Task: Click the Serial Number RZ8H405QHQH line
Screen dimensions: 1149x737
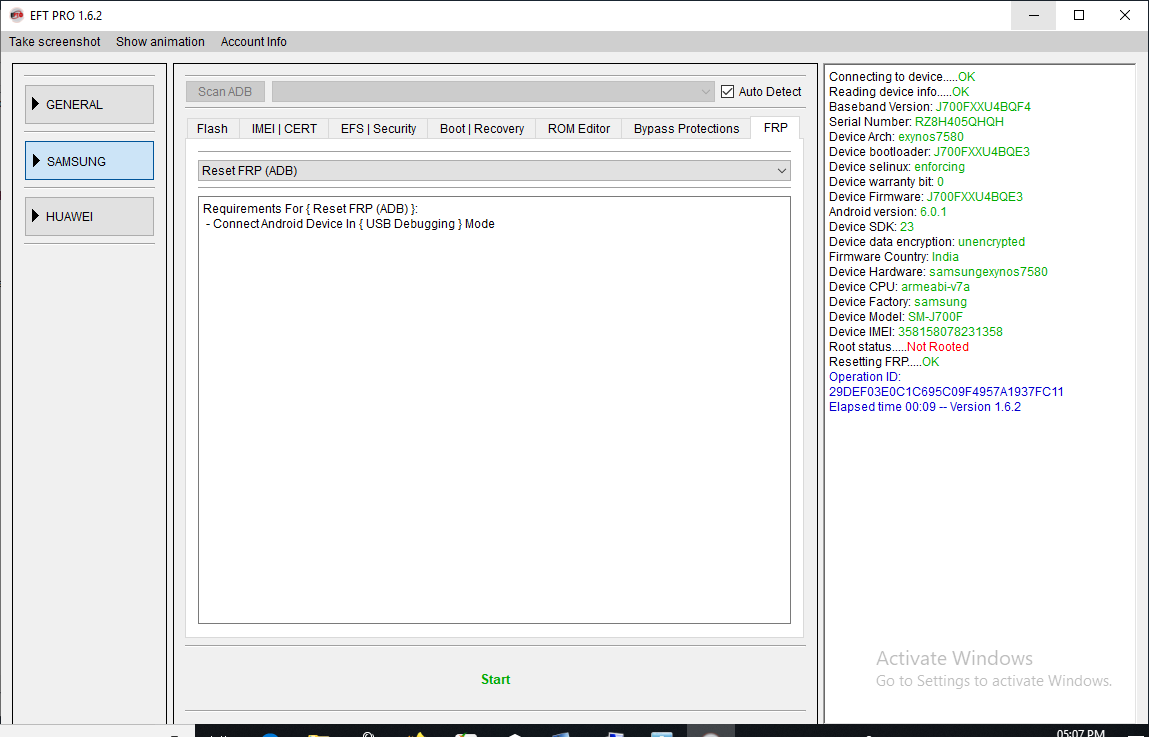Action: tap(916, 122)
